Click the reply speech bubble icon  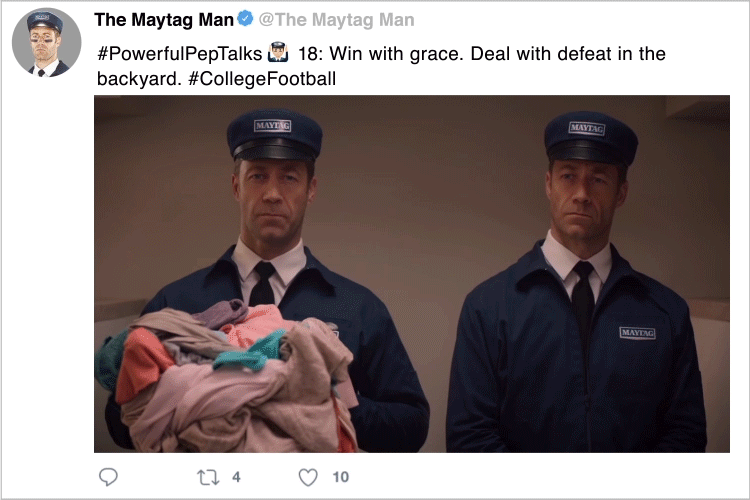pos(108,477)
